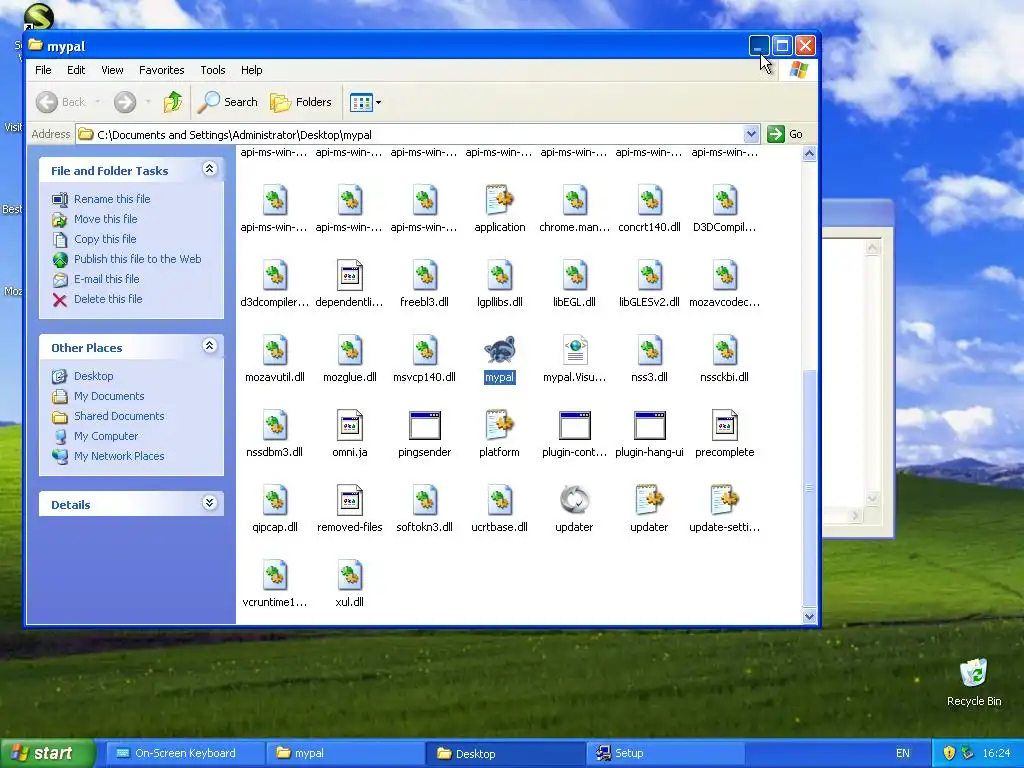Click the Search toolbar button
This screenshot has height=768, width=1024.
click(x=228, y=102)
